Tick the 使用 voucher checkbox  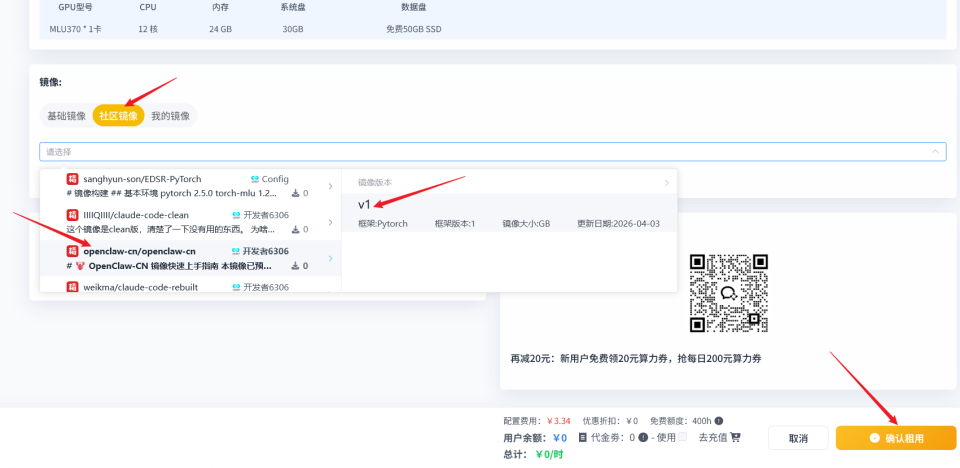coord(683,437)
